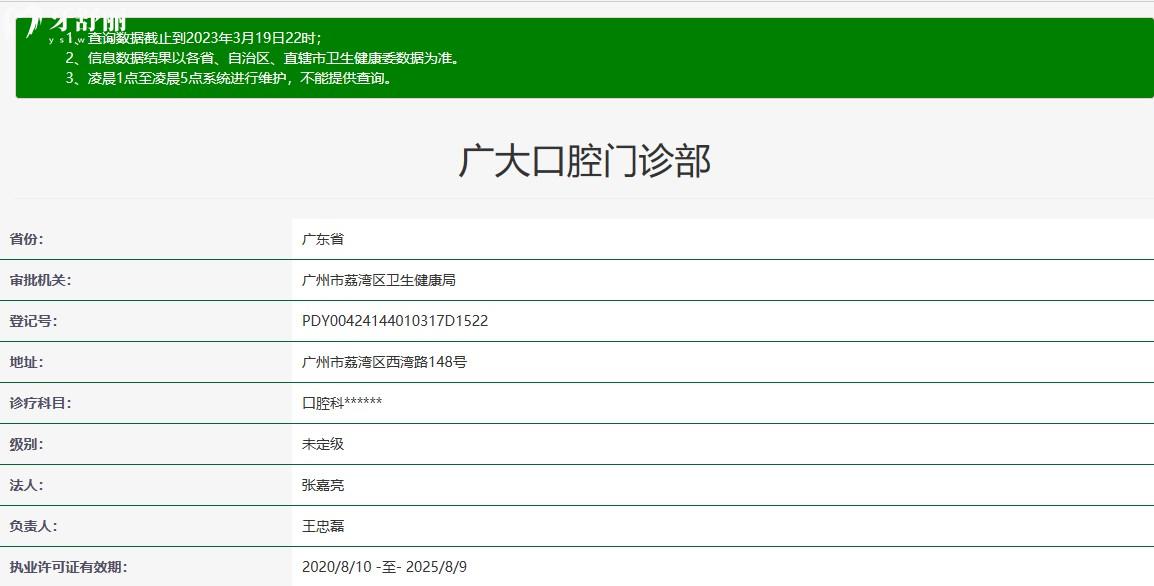Screen dimensions: 1154x586
Task: Click the value 广东省
Action: pos(322,239)
